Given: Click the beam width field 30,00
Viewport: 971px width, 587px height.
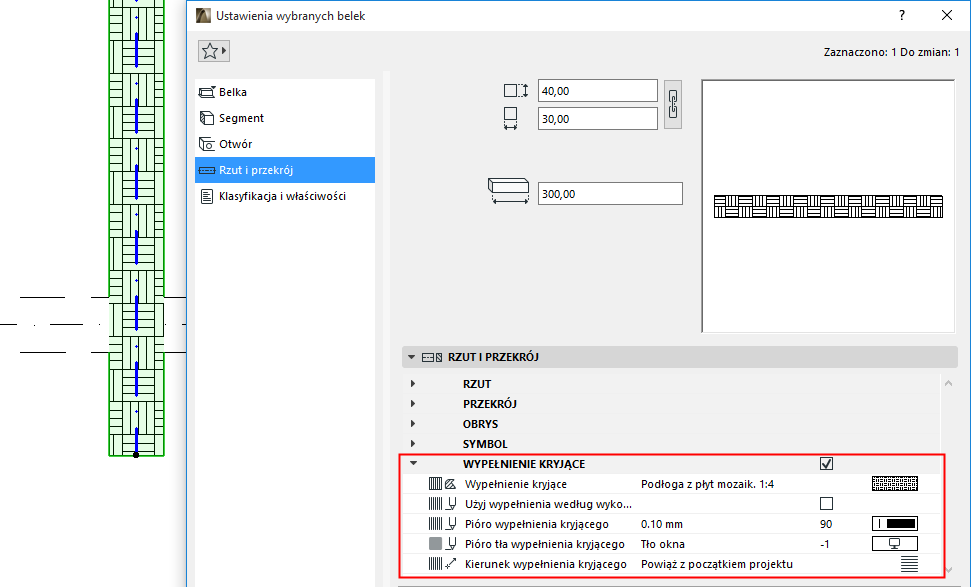Looking at the screenshot, I should pos(598,119).
